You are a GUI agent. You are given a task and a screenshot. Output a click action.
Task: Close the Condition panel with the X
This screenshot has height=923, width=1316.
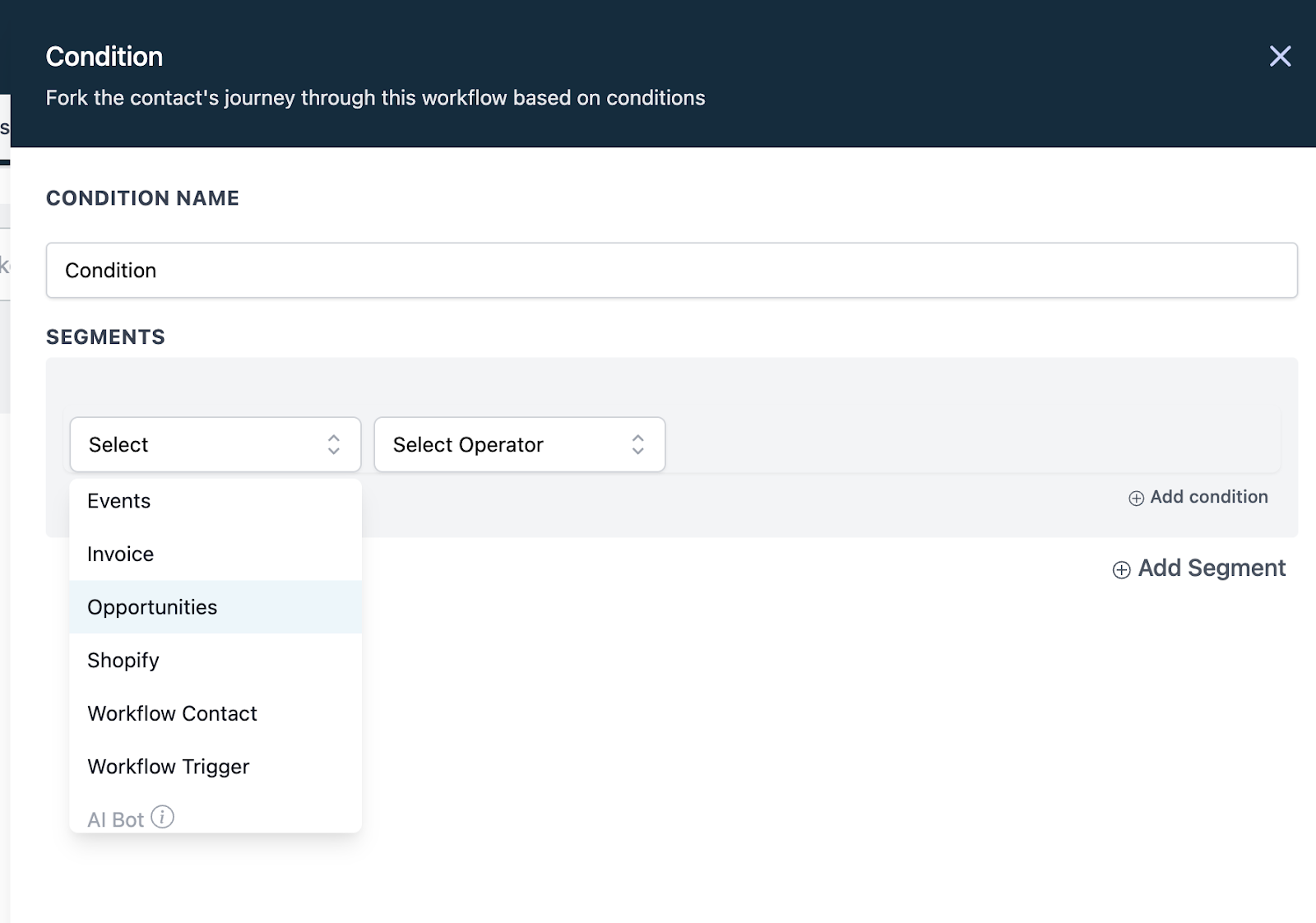[1280, 56]
